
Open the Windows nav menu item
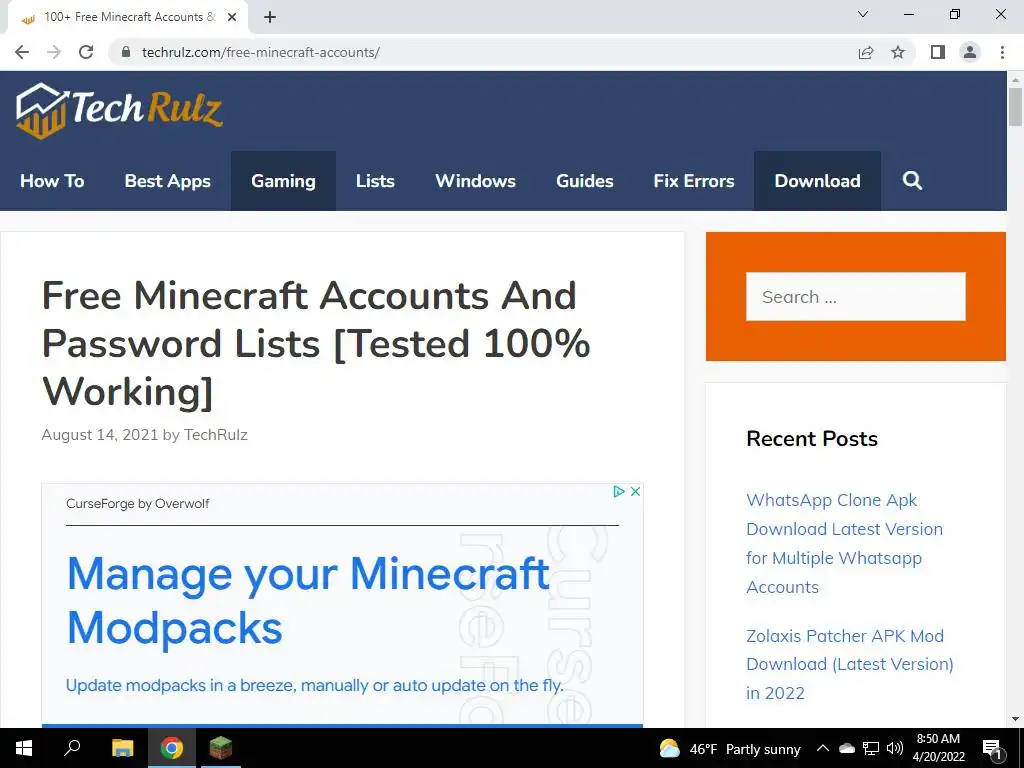[475, 181]
